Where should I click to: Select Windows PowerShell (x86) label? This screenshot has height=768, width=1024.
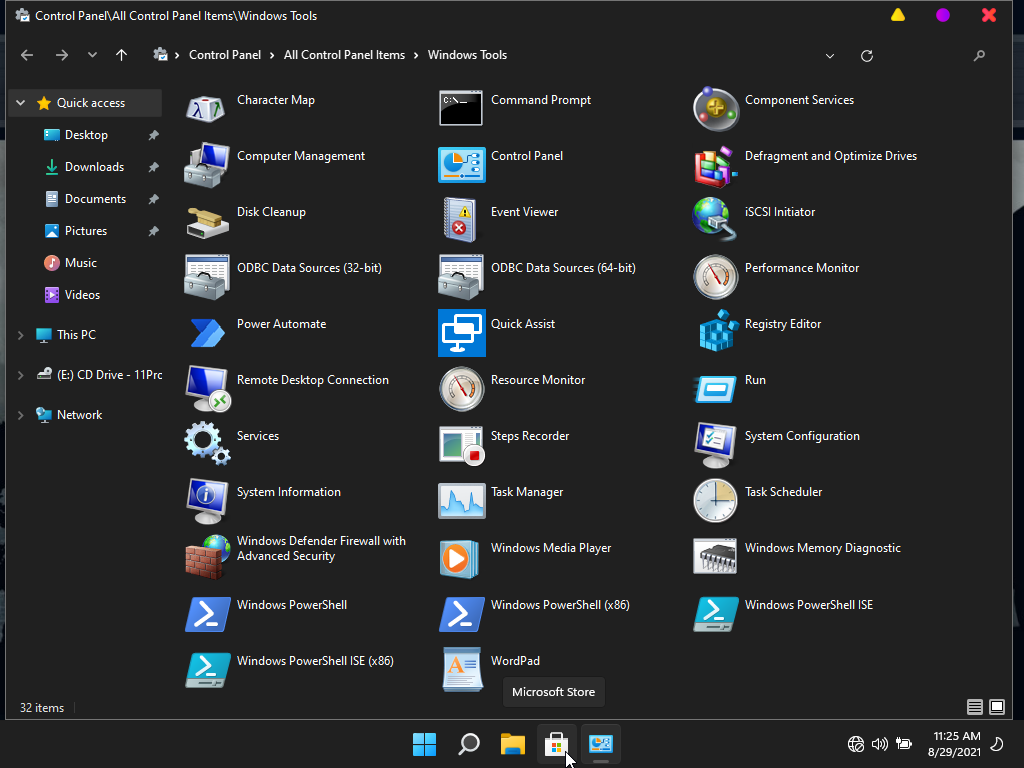560,605
